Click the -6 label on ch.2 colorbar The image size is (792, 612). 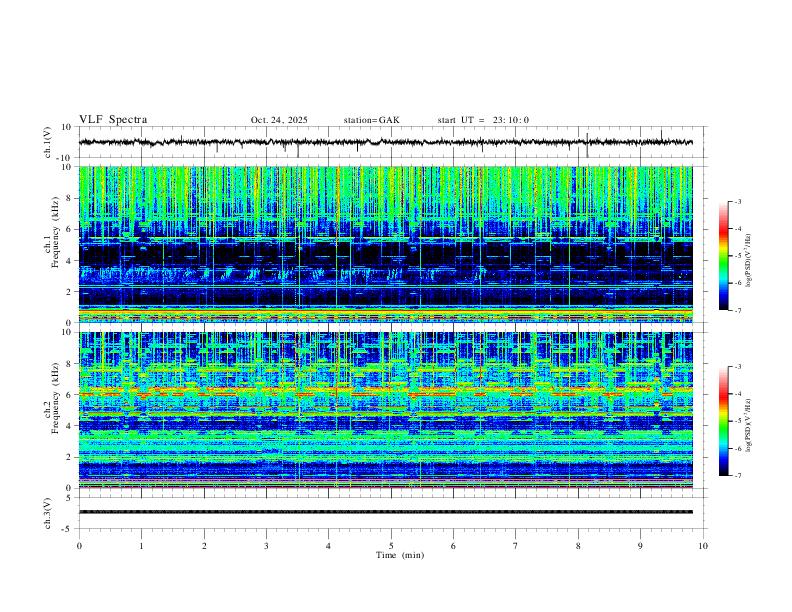(x=738, y=448)
